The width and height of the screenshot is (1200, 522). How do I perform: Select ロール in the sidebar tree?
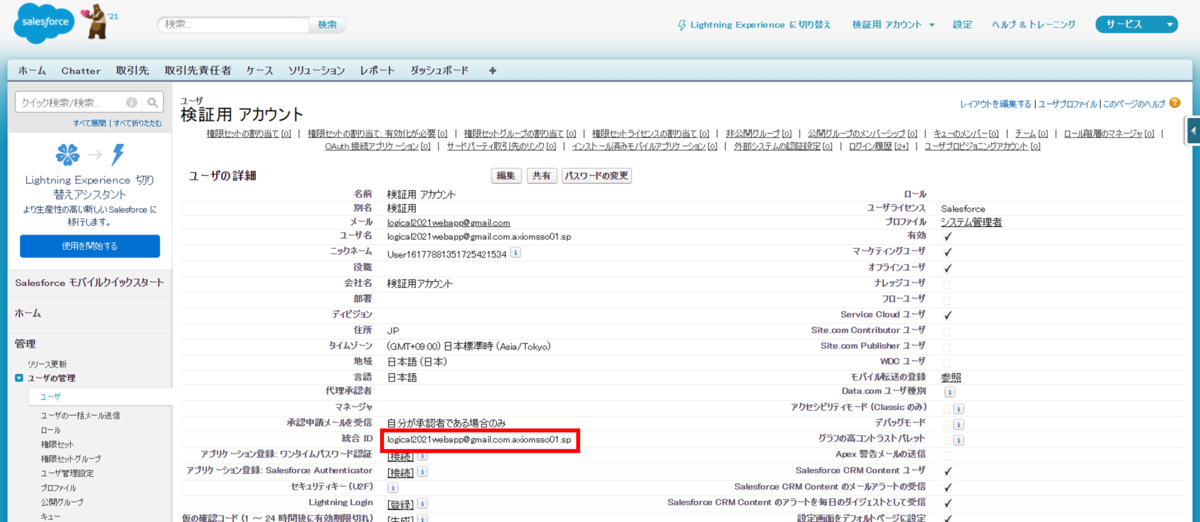click(x=50, y=429)
